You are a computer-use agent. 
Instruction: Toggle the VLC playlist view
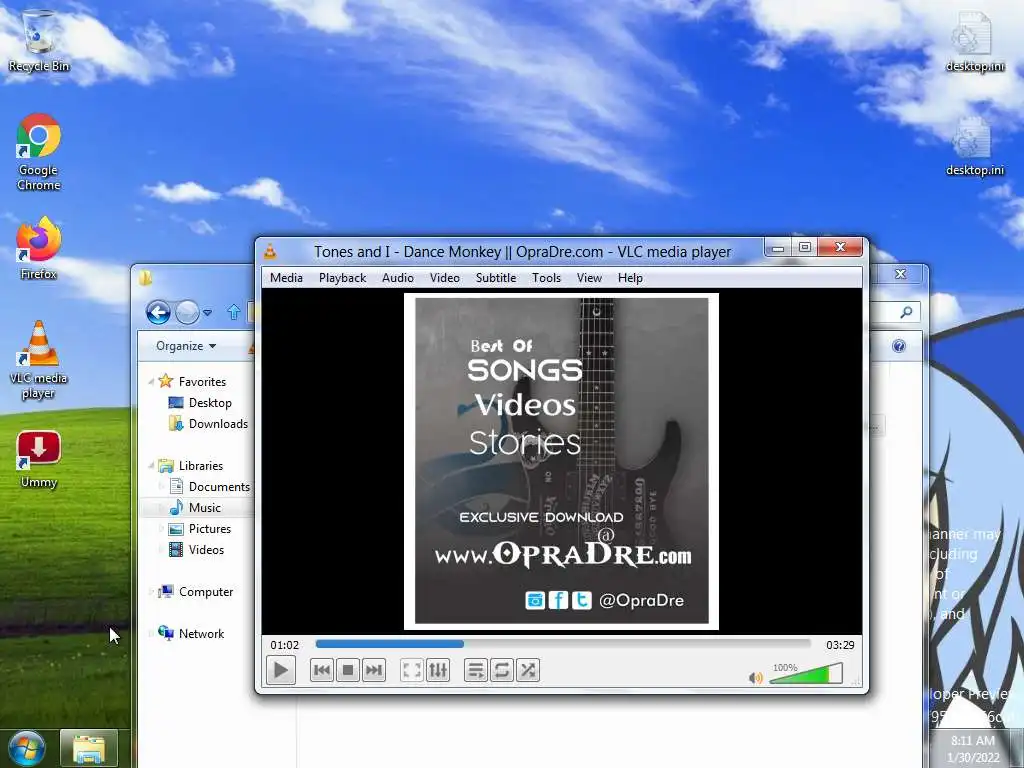pos(476,670)
